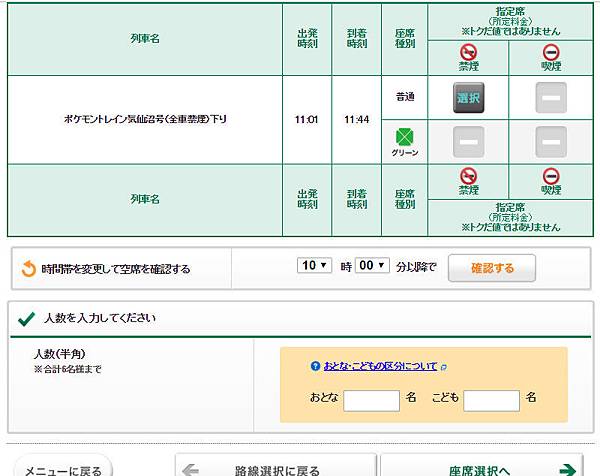Viewport: 600px width, 476px height.
Task: Click unavailable non-smoking Green car dash button
Action: [x=468, y=142]
